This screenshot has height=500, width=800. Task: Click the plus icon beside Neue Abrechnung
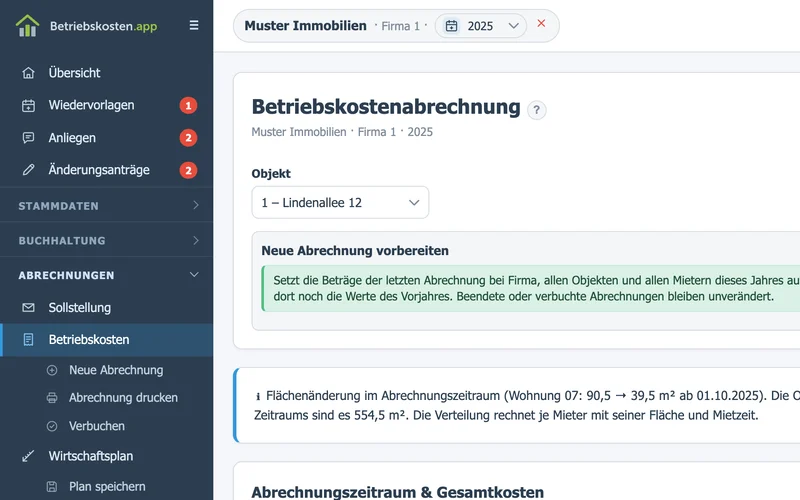(52, 370)
